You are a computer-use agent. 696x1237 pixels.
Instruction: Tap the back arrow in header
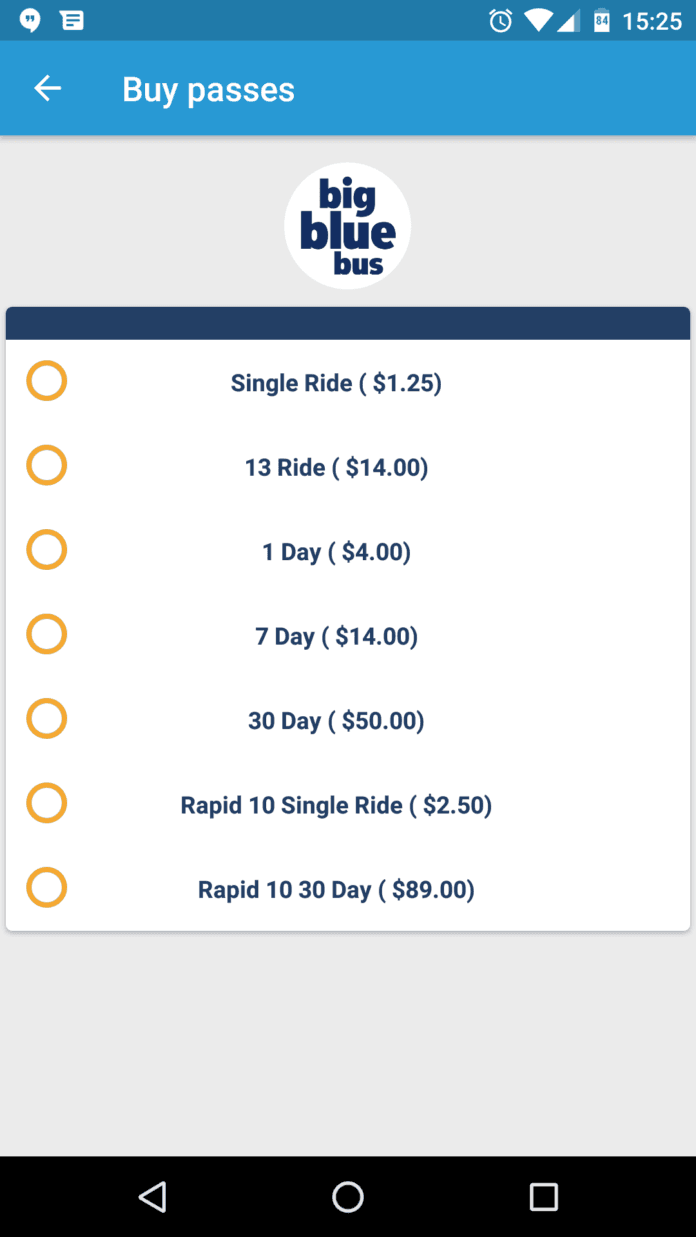click(x=47, y=89)
